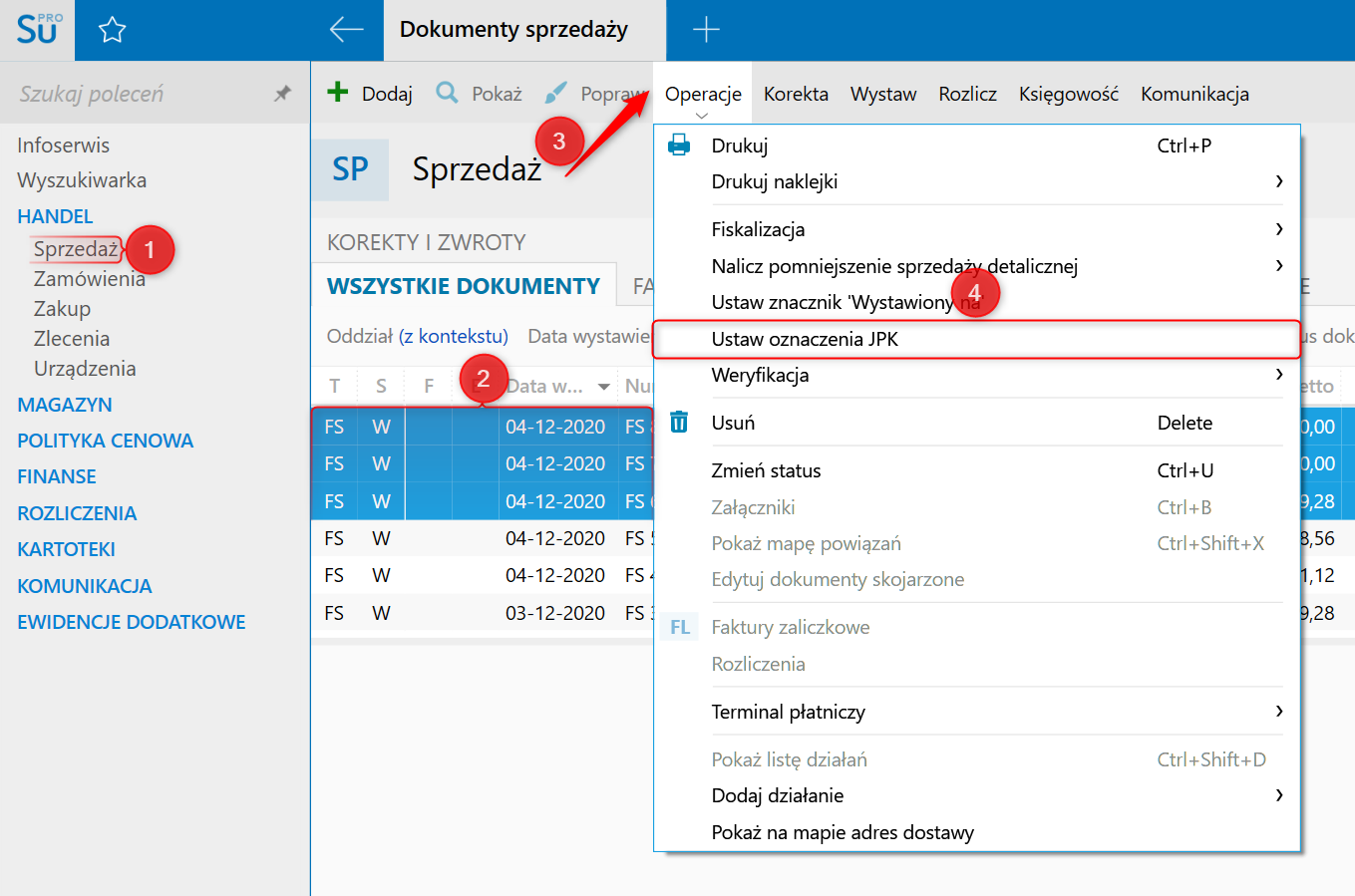Expand the Fiskalizacja submenu arrow

pos(1279,229)
